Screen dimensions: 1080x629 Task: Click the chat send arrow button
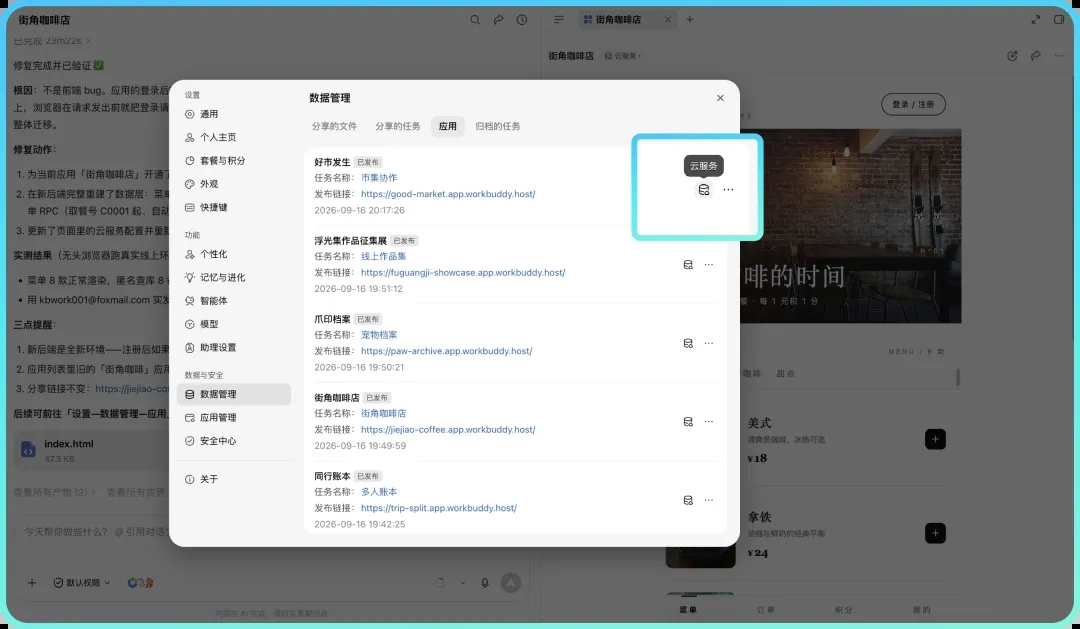click(x=510, y=583)
